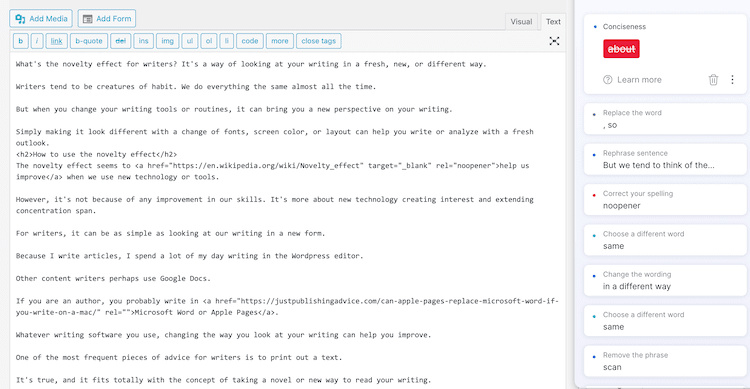The width and height of the screenshot is (750, 389).
Task: Toggle distraction-free fullscreen icon
Action: click(554, 41)
